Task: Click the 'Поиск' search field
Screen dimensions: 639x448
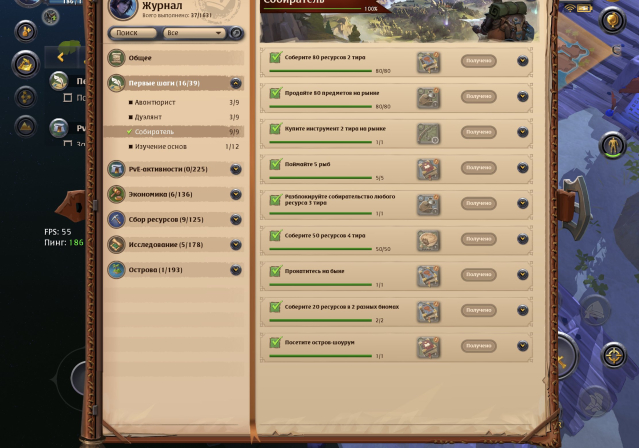Action: point(133,33)
